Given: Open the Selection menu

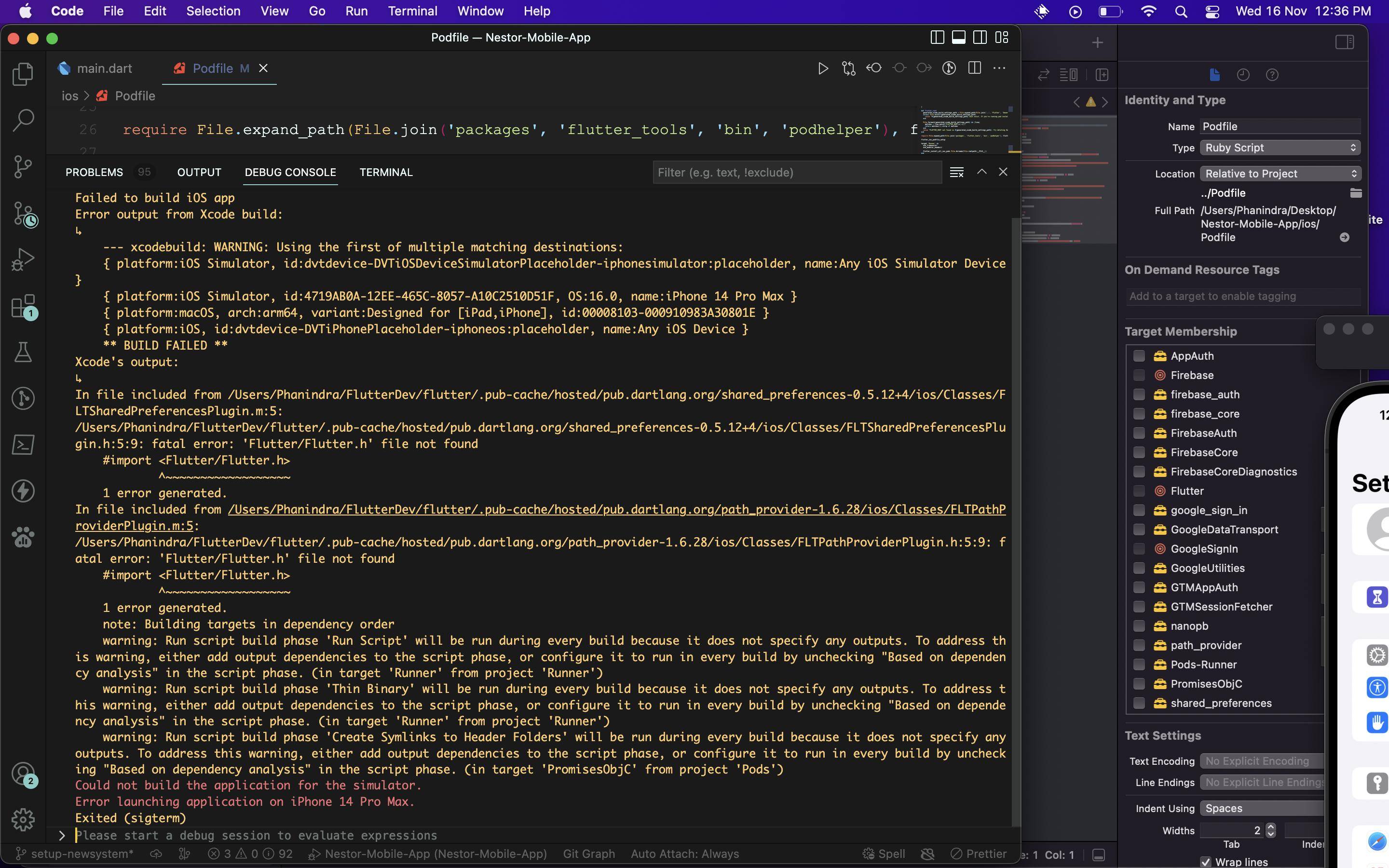Looking at the screenshot, I should tap(213, 12).
